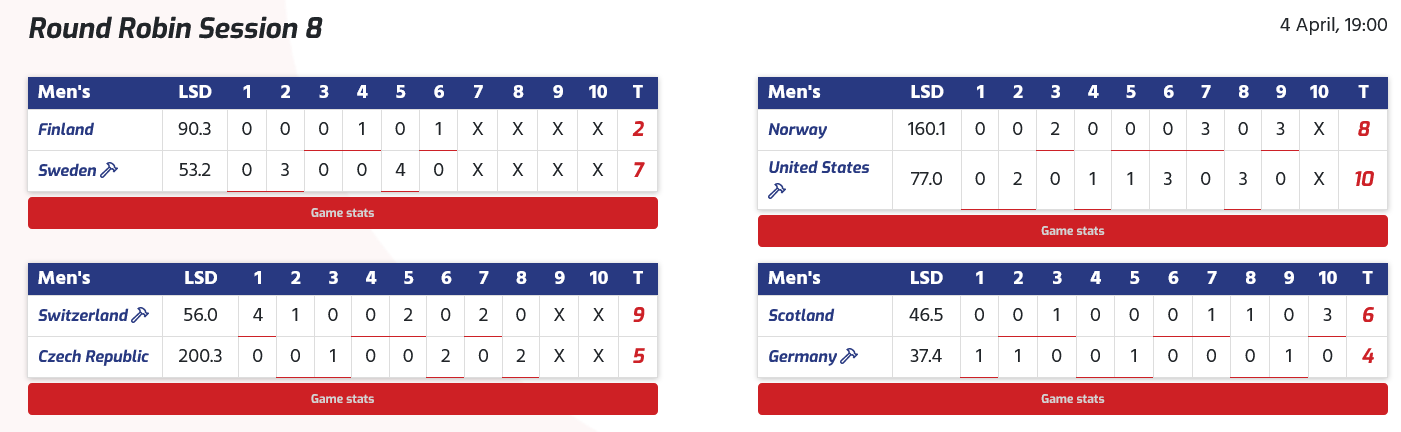Open Game stats for Norway vs United States

click(x=1072, y=231)
